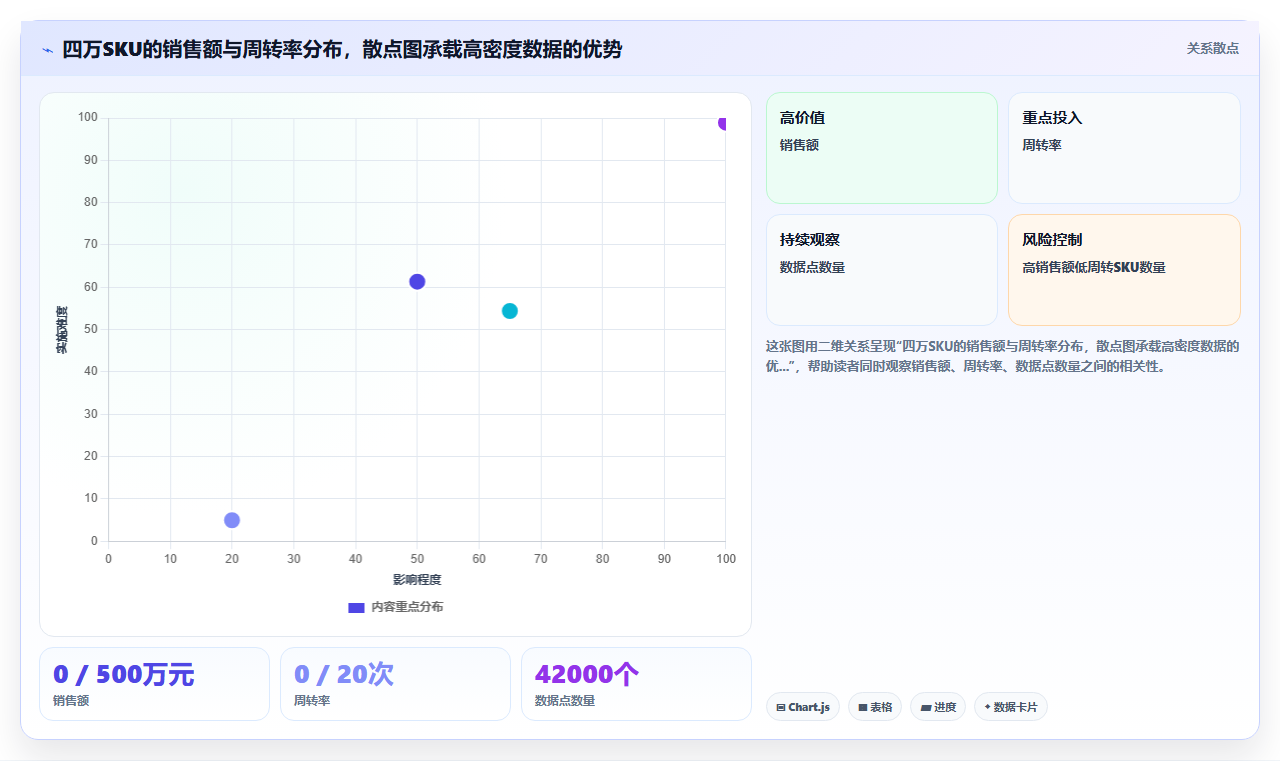Click the description paragraph starting 这张图用二维关系

coord(1003,356)
